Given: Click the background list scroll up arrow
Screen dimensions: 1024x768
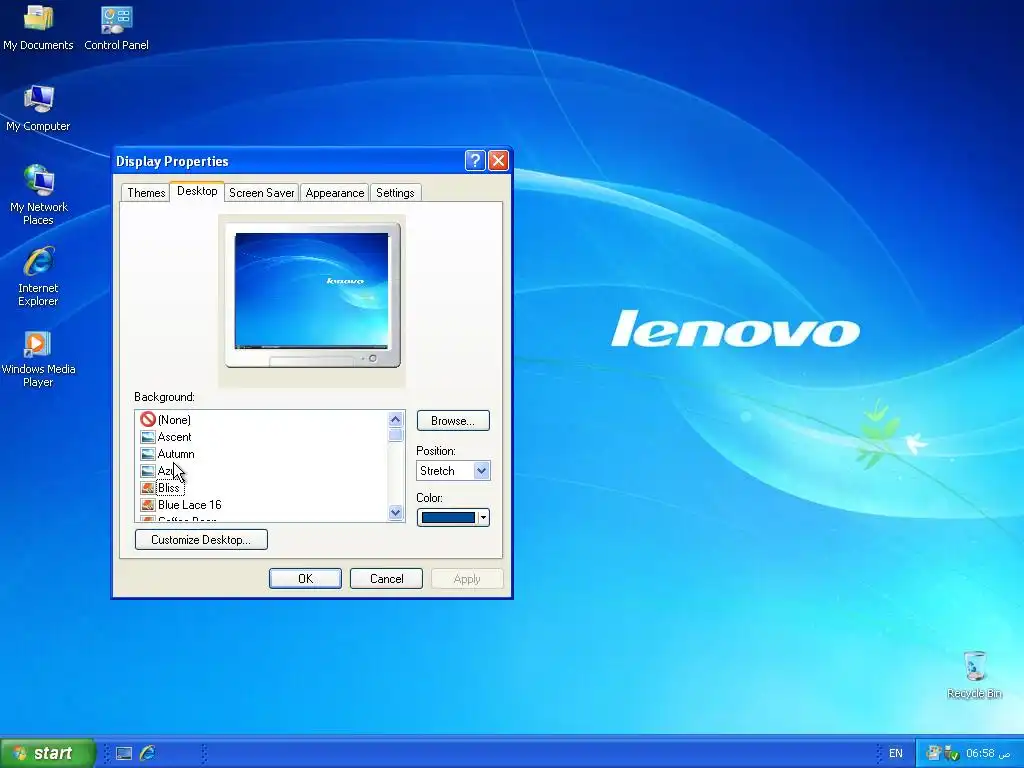Looking at the screenshot, I should tap(395, 419).
